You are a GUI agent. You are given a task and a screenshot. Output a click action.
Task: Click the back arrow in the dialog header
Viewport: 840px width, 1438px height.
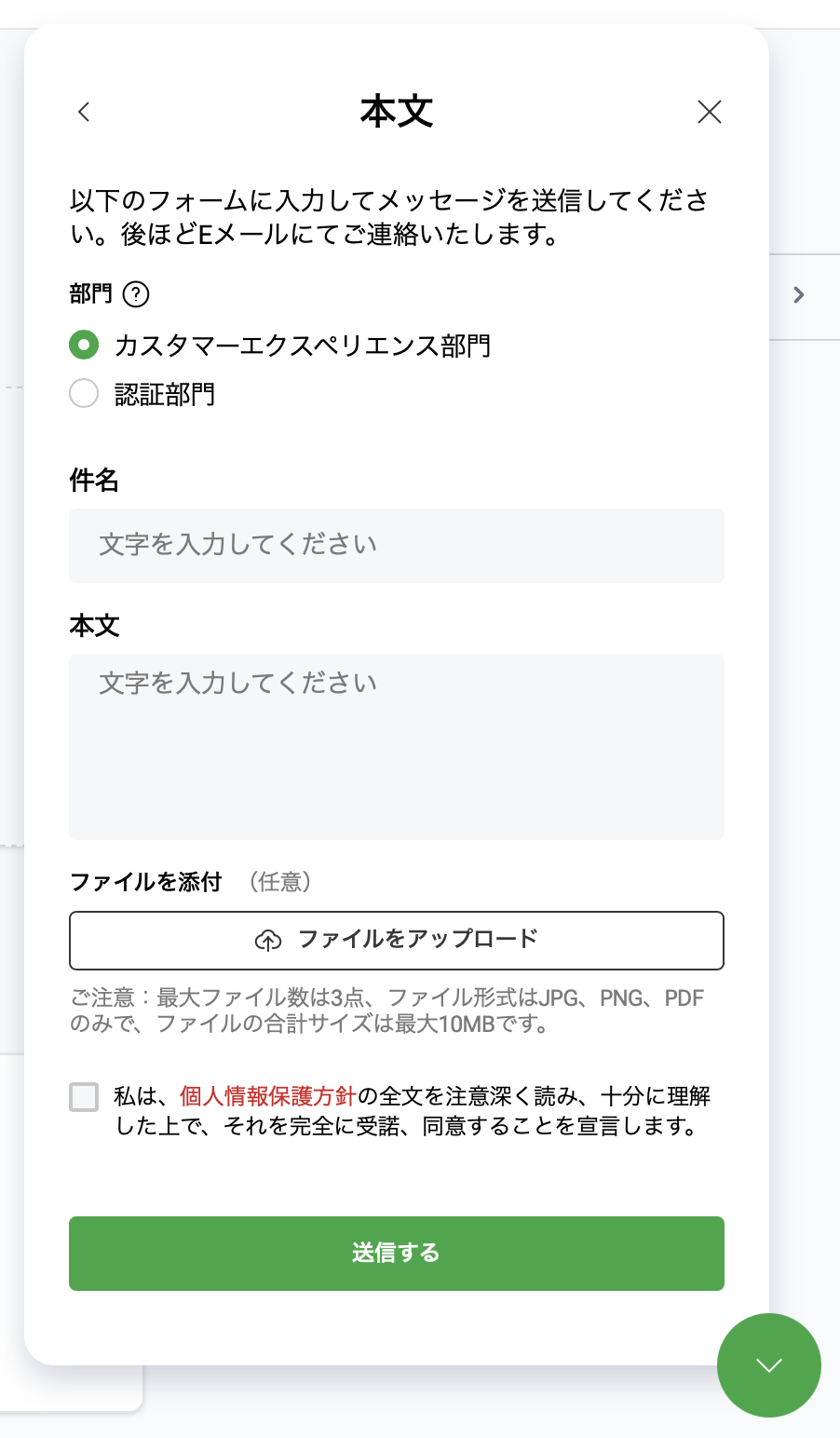tap(84, 113)
